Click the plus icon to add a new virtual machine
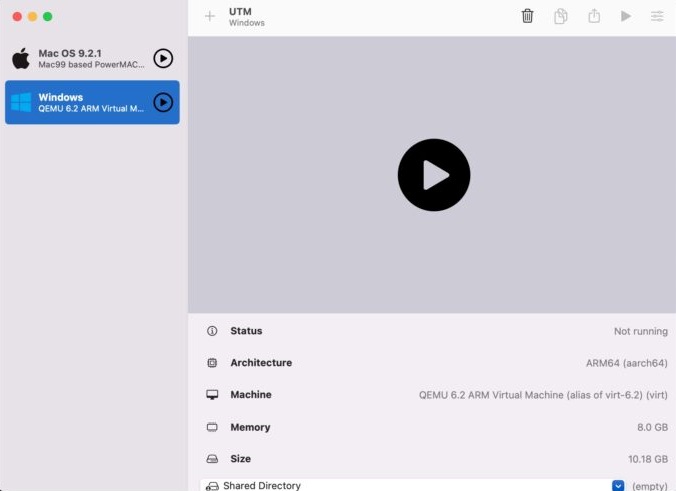676x491 pixels. [x=210, y=16]
